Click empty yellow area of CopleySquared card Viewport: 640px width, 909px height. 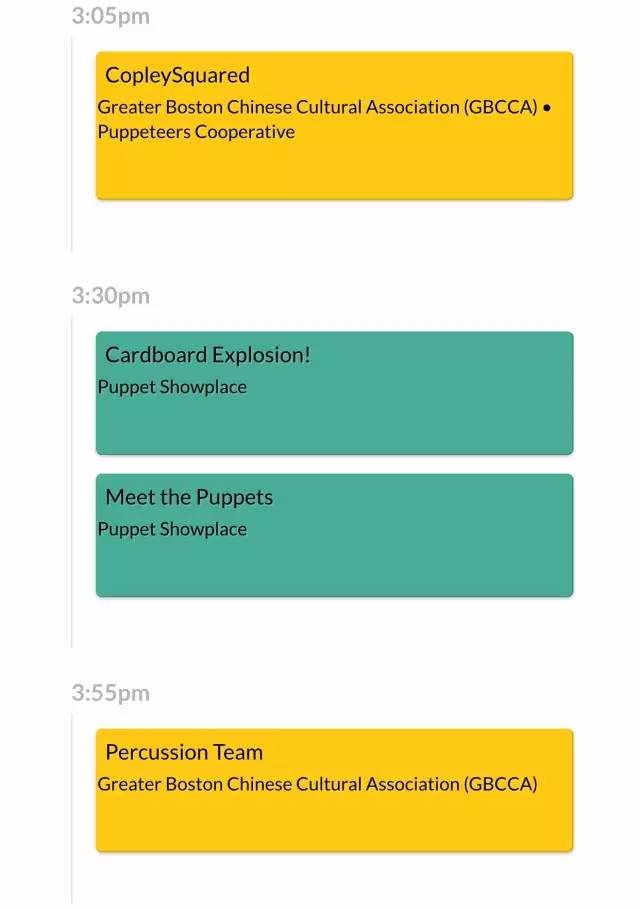334,171
